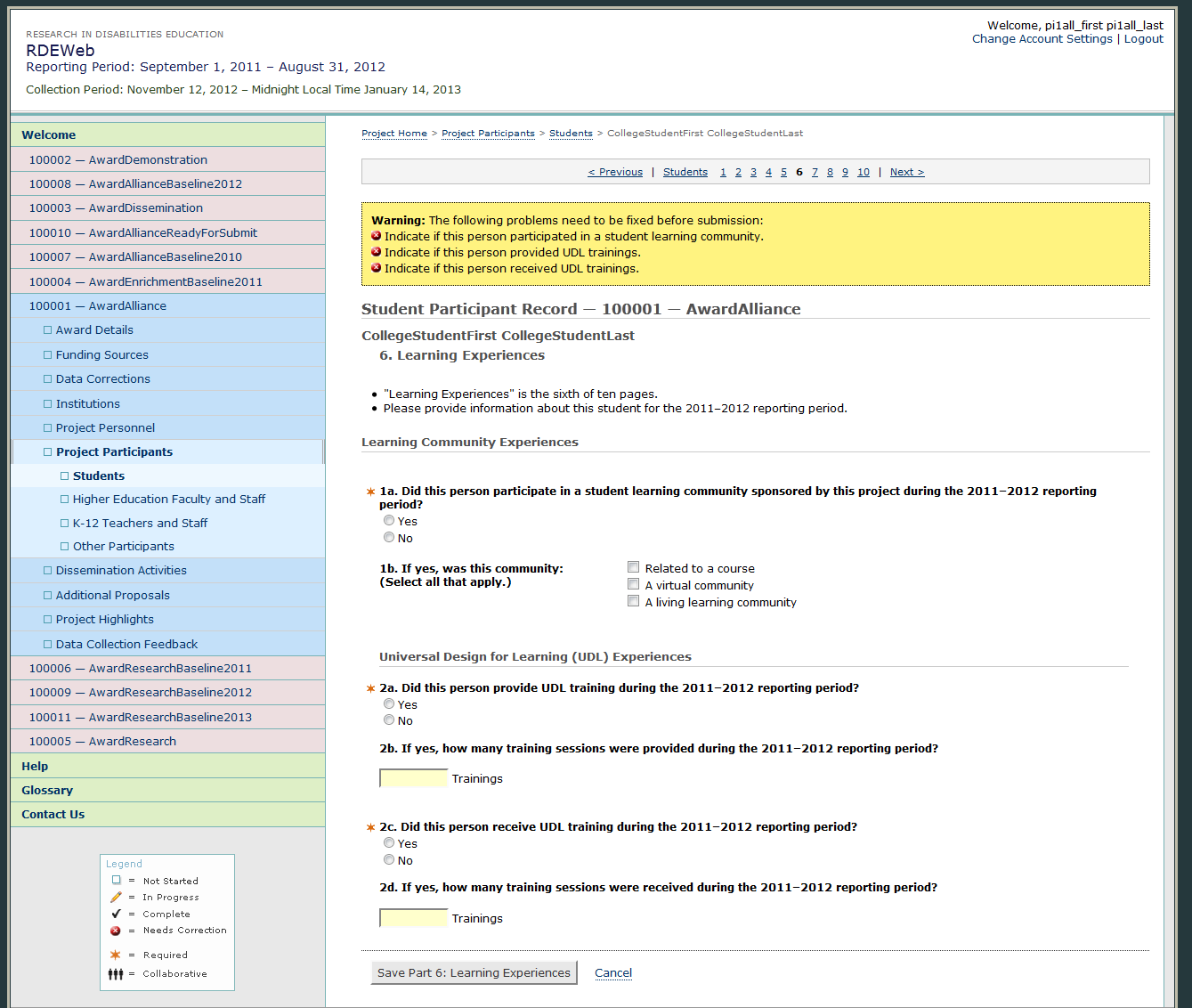This screenshot has width=1192, height=1008.
Task: Open the 100006 — AwardResearchBaseline2011 award
Action: tap(140, 669)
